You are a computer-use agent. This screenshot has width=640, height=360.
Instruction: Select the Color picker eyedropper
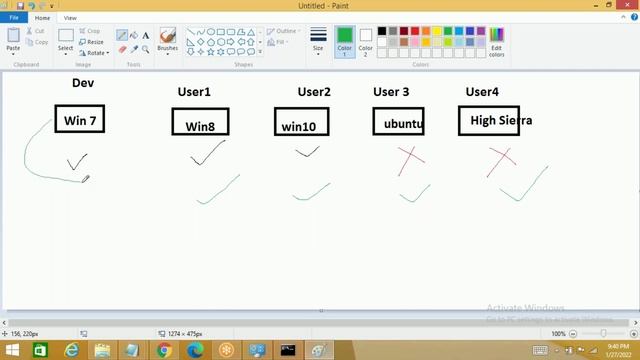pos(134,49)
